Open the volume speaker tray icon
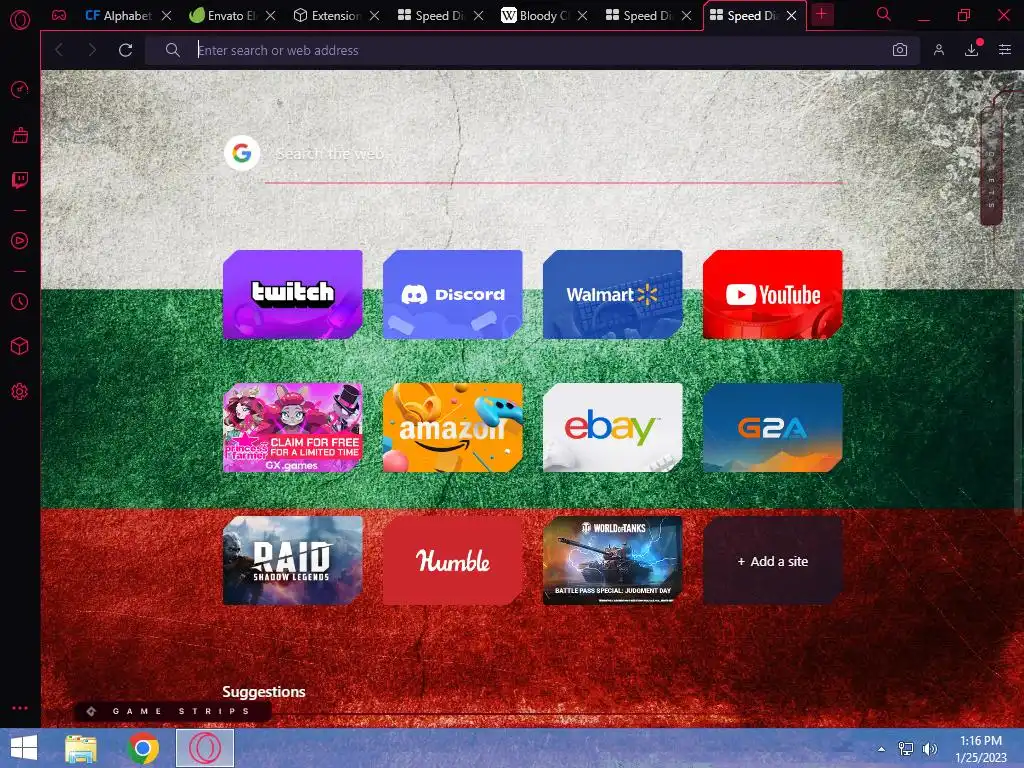The width and height of the screenshot is (1024, 768). tap(929, 749)
